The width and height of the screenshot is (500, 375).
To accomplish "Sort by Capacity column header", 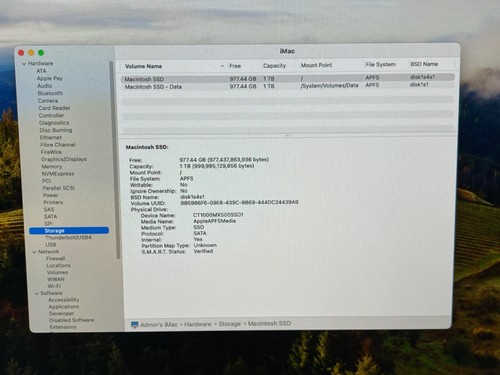I will [274, 66].
